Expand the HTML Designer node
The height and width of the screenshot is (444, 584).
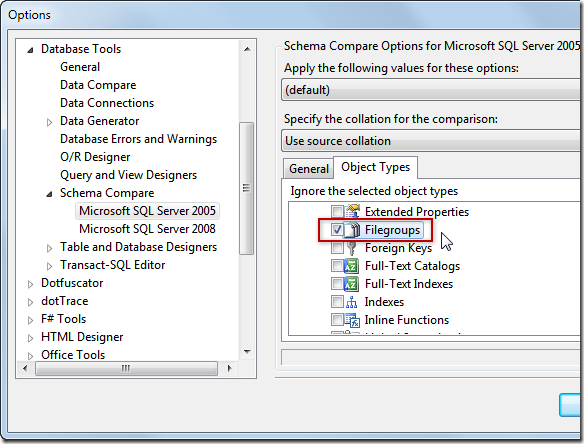pos(31,338)
